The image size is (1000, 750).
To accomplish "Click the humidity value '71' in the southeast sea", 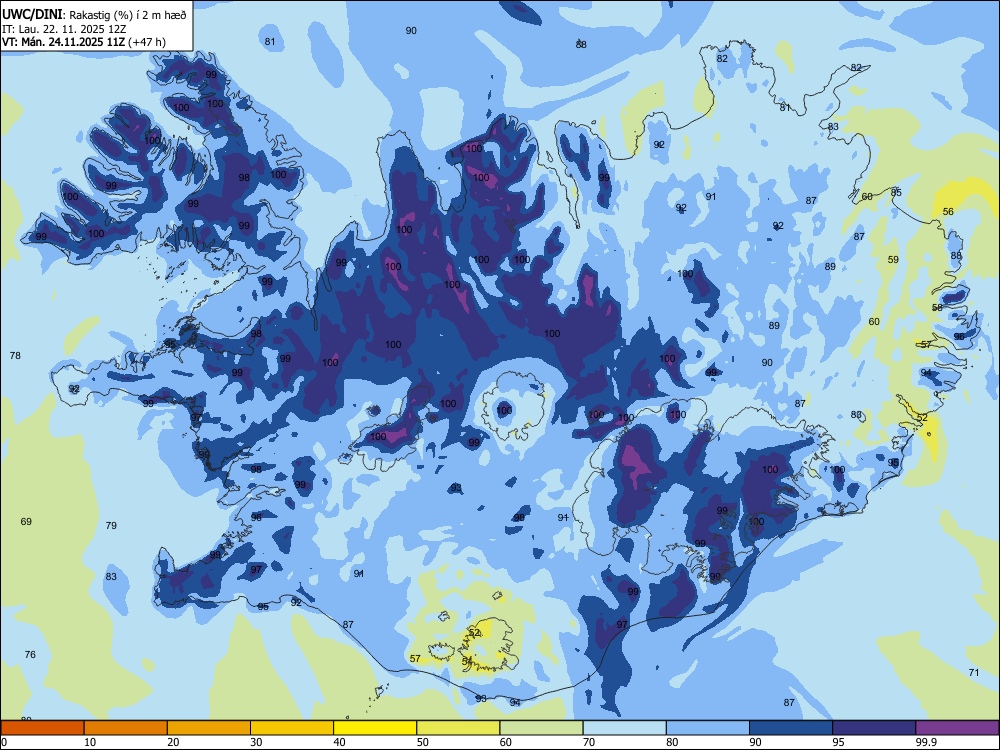I will 974,672.
